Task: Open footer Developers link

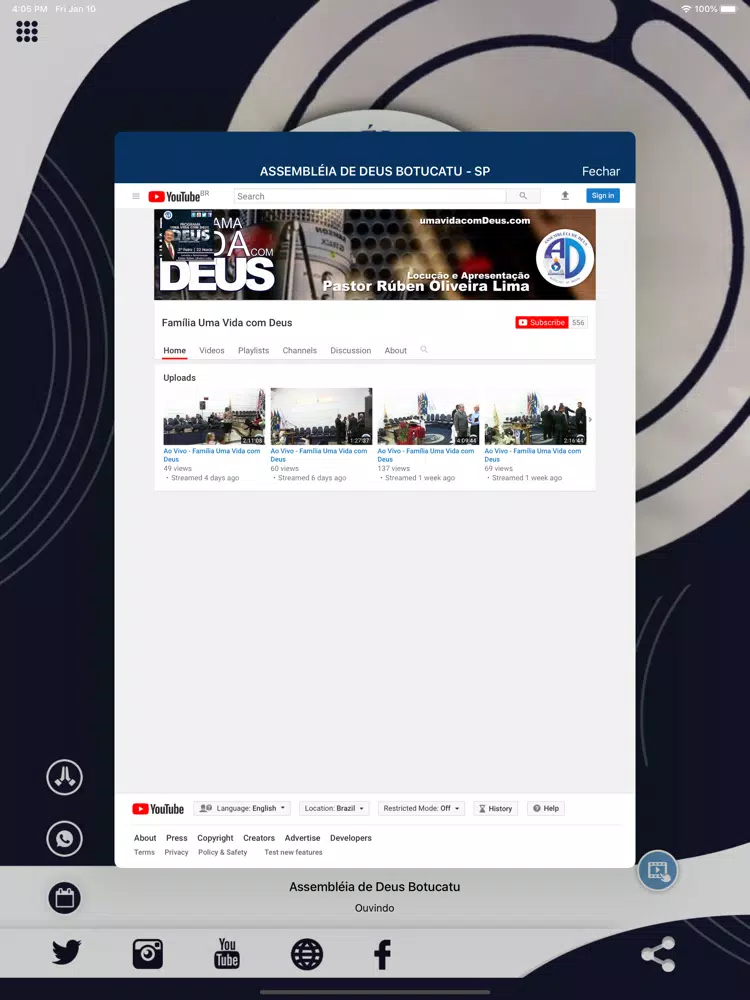Action: (x=351, y=838)
